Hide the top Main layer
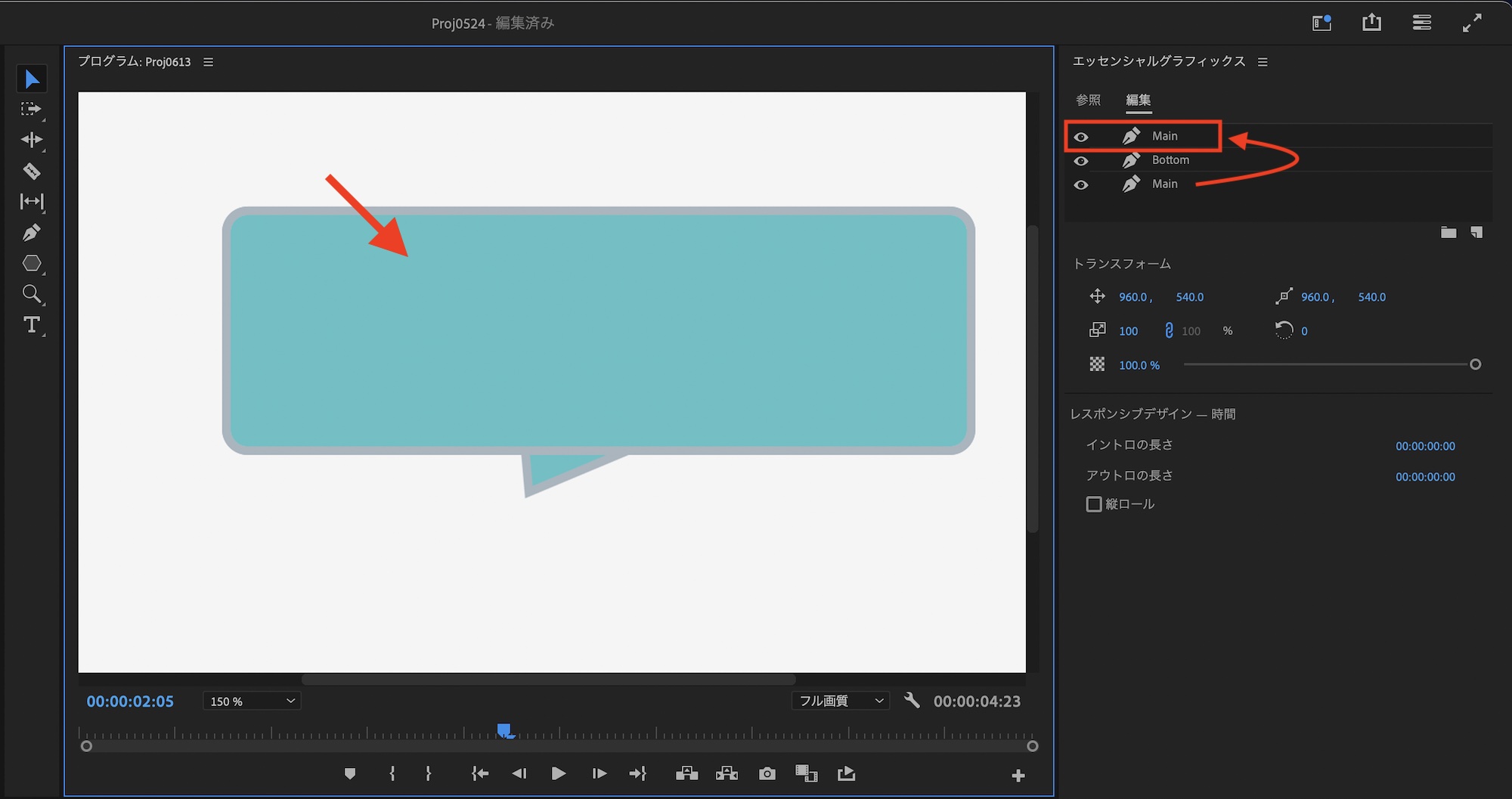 tap(1081, 137)
